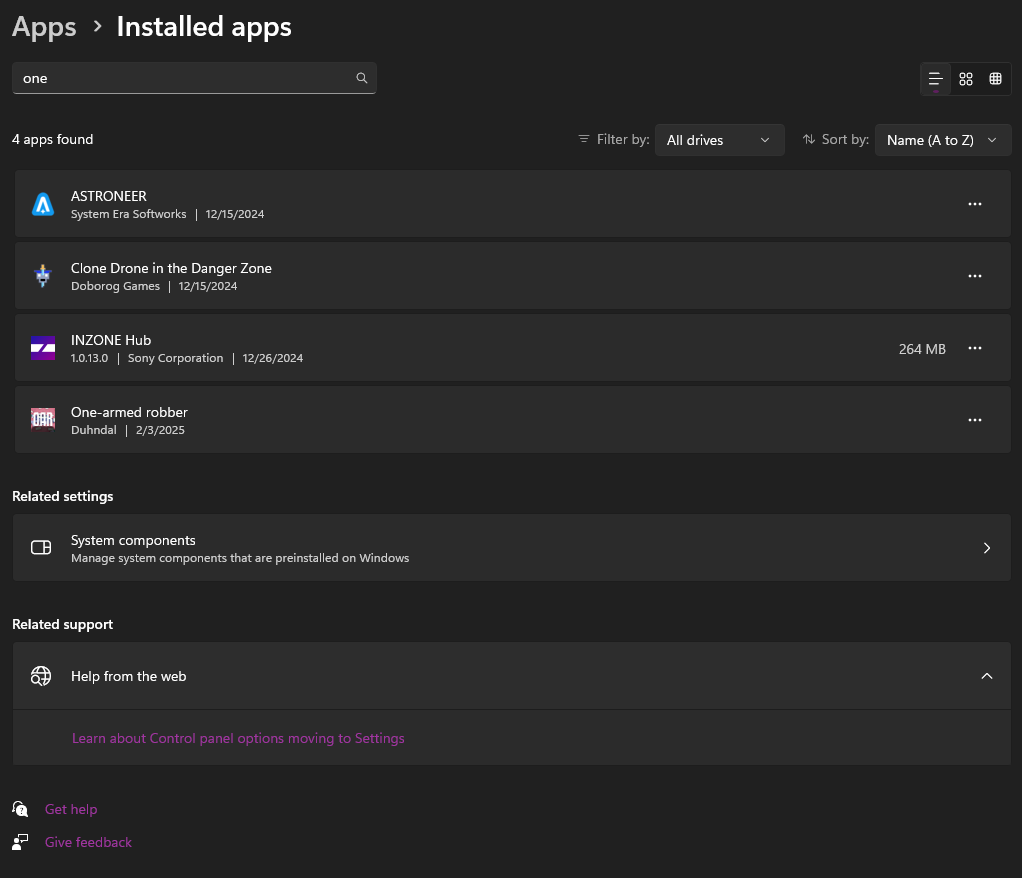Open Control panel options moving link

click(238, 738)
